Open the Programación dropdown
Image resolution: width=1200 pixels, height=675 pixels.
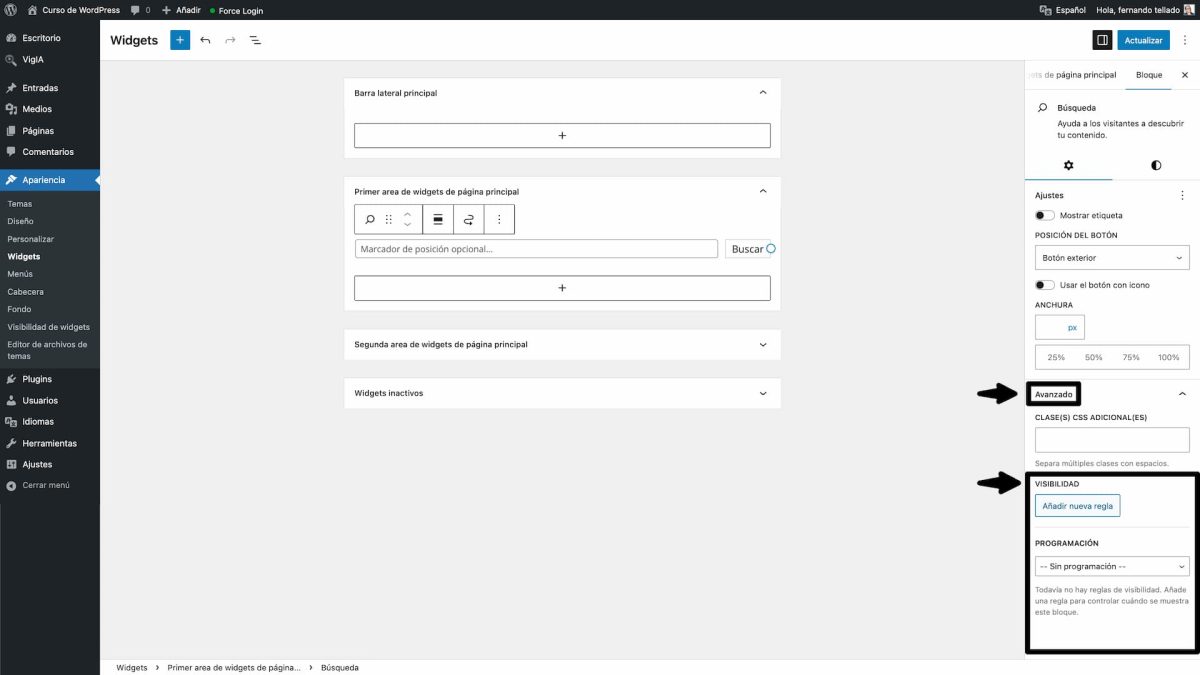tap(1111, 565)
